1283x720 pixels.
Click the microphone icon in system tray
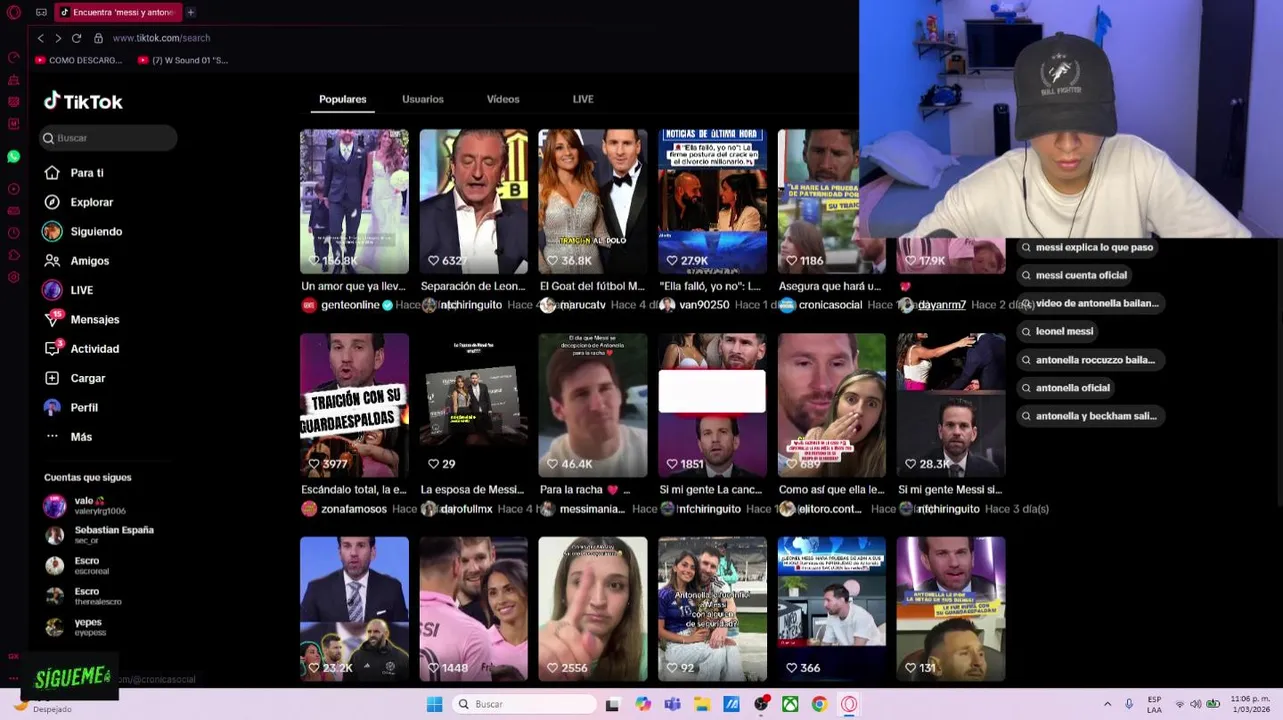tap(1129, 704)
